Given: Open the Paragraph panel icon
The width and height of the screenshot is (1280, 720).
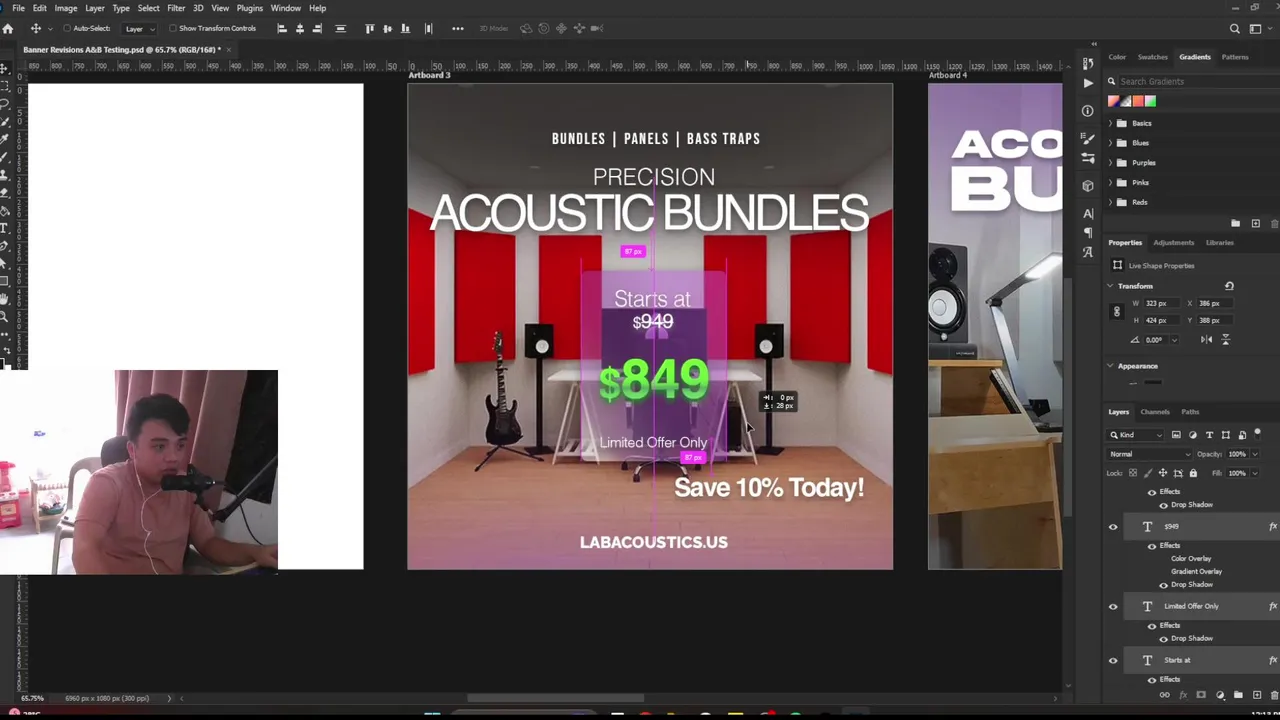Looking at the screenshot, I should tap(1088, 232).
